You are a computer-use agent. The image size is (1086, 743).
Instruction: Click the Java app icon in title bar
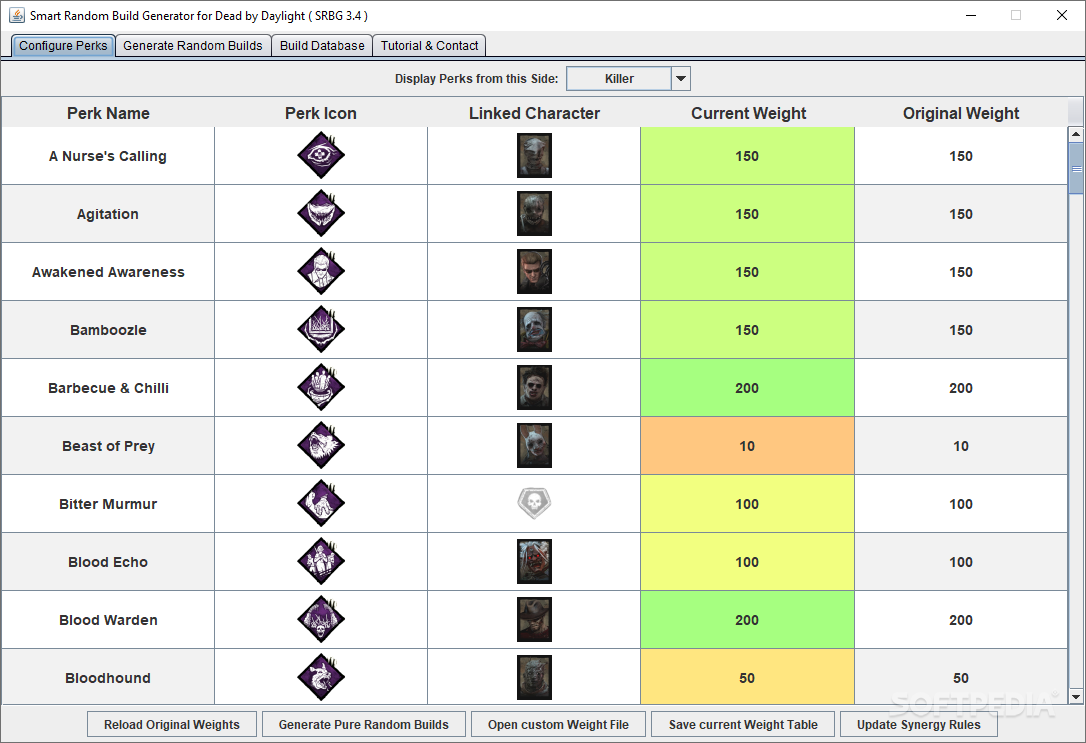16,15
